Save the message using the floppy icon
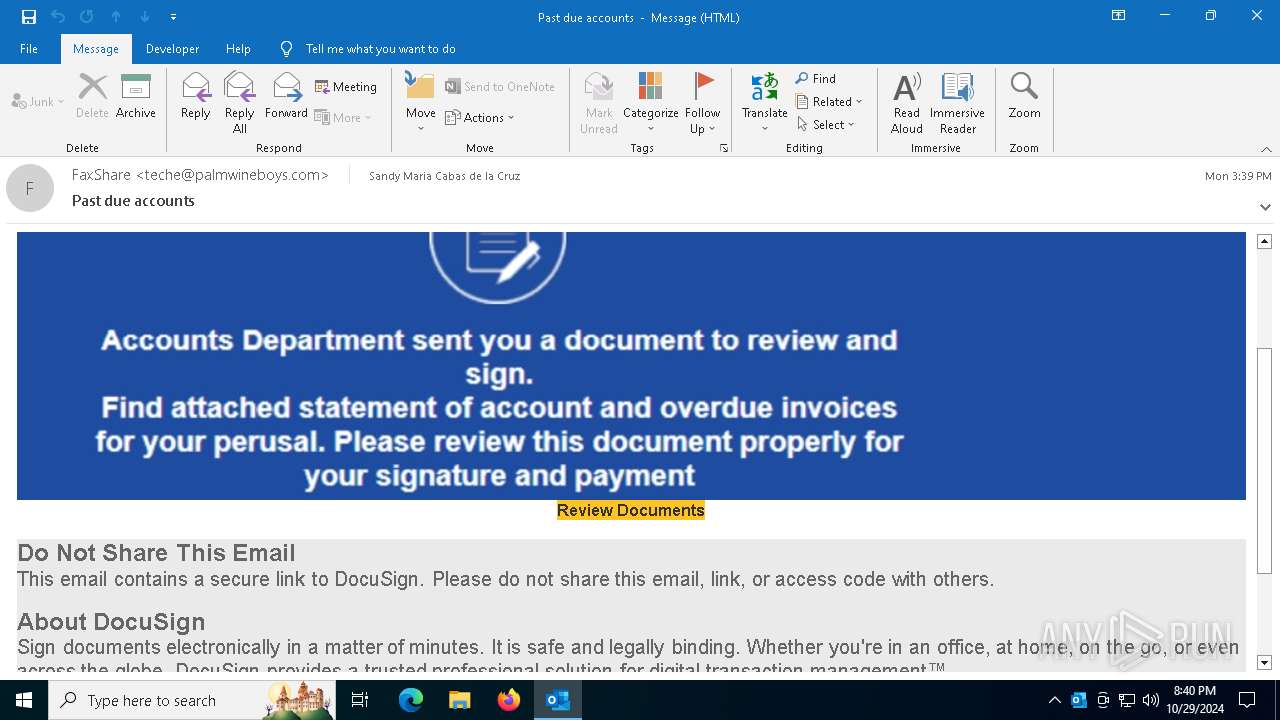 (29, 16)
